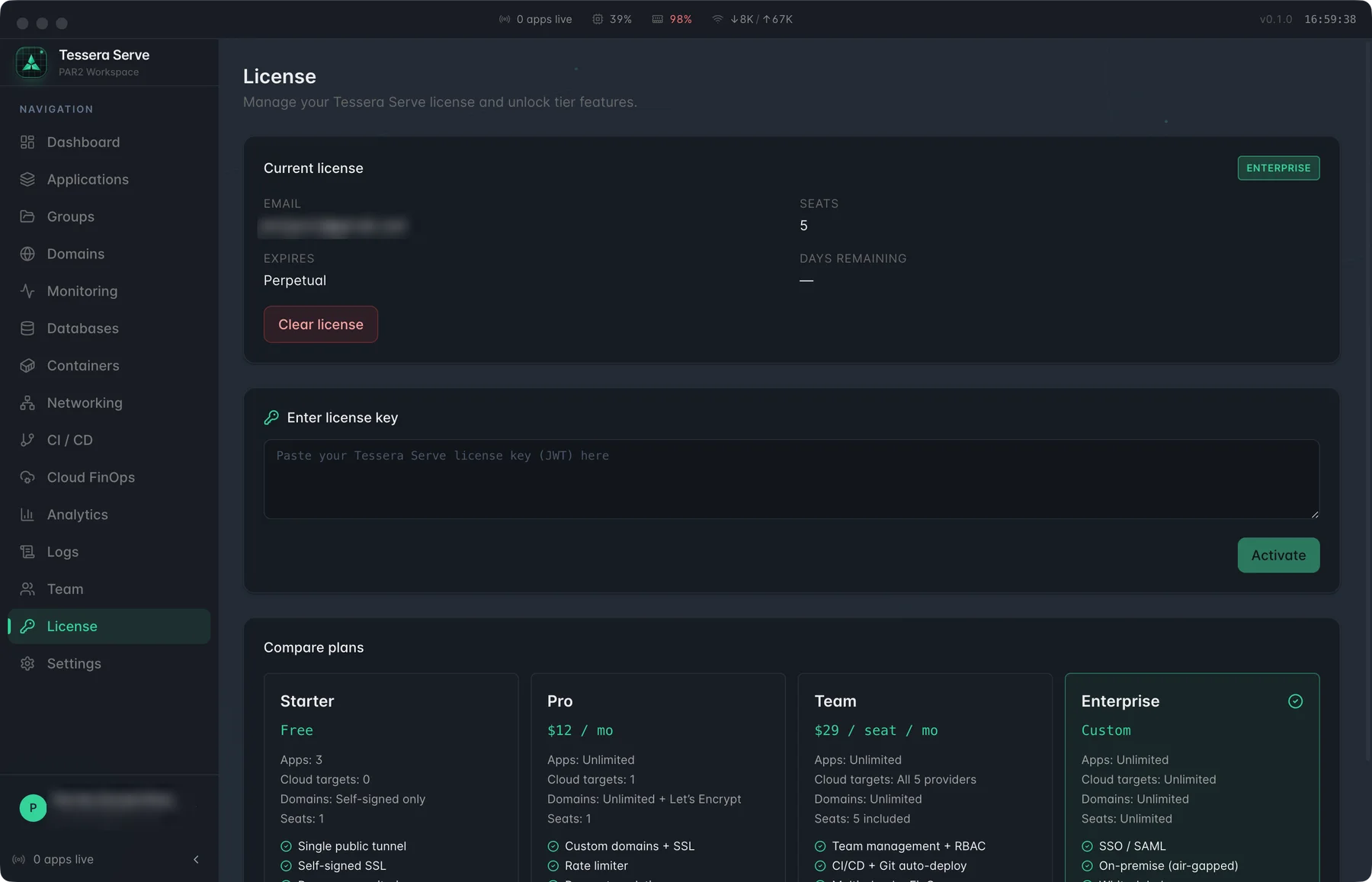Image resolution: width=1372 pixels, height=882 pixels.
Task: Click the Enterprise plan selected checkmark icon
Action: (x=1295, y=701)
